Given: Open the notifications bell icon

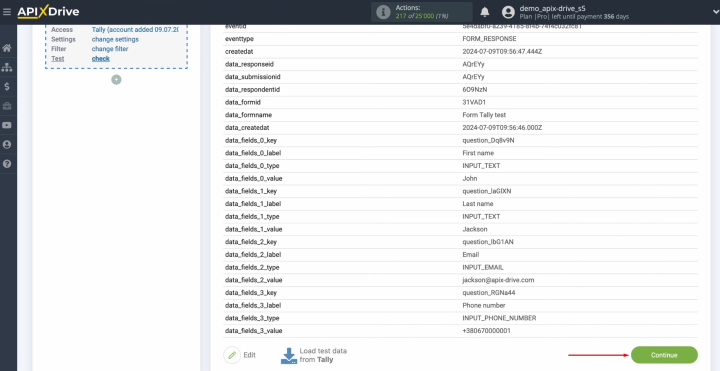Looking at the screenshot, I should 485,12.
